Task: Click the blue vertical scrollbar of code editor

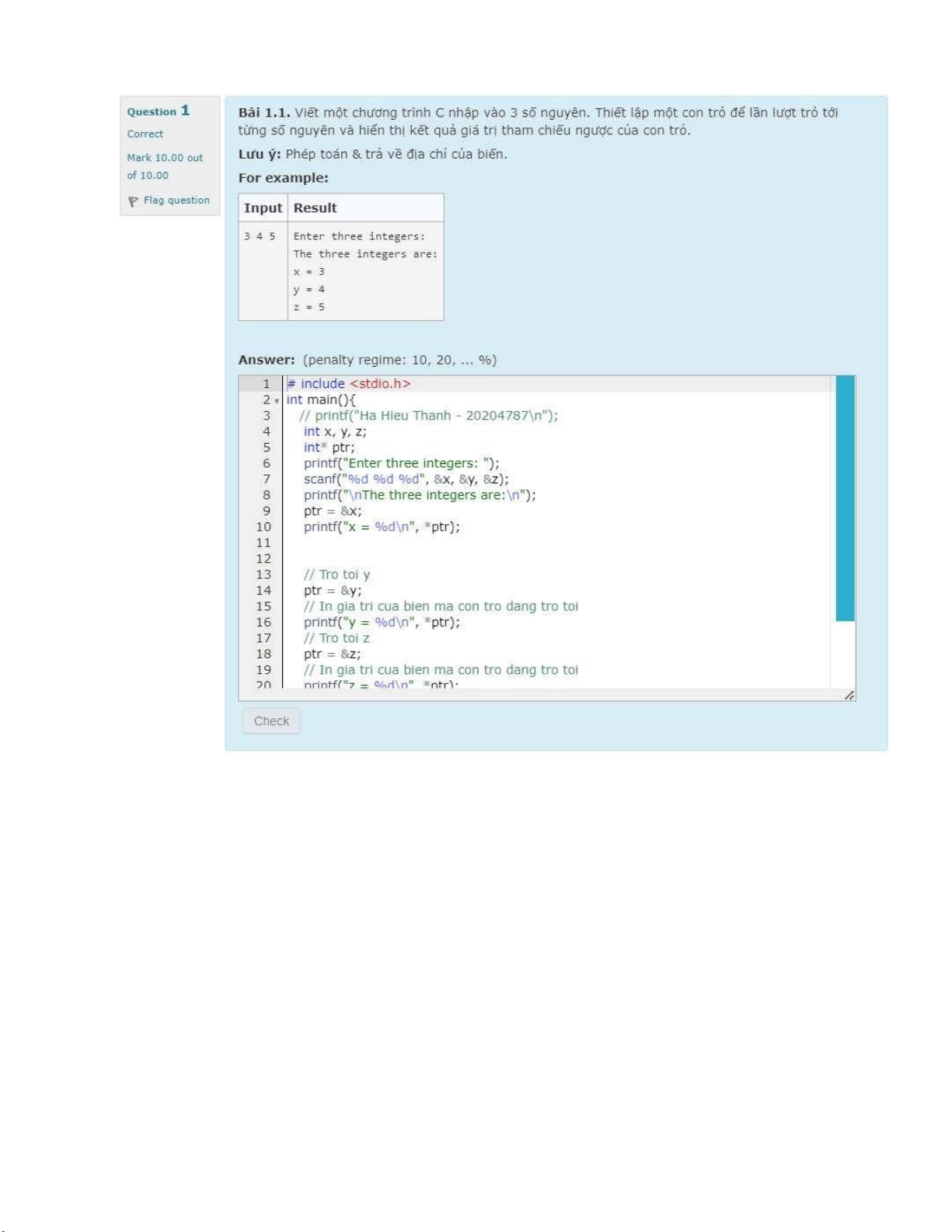Action: click(x=845, y=497)
